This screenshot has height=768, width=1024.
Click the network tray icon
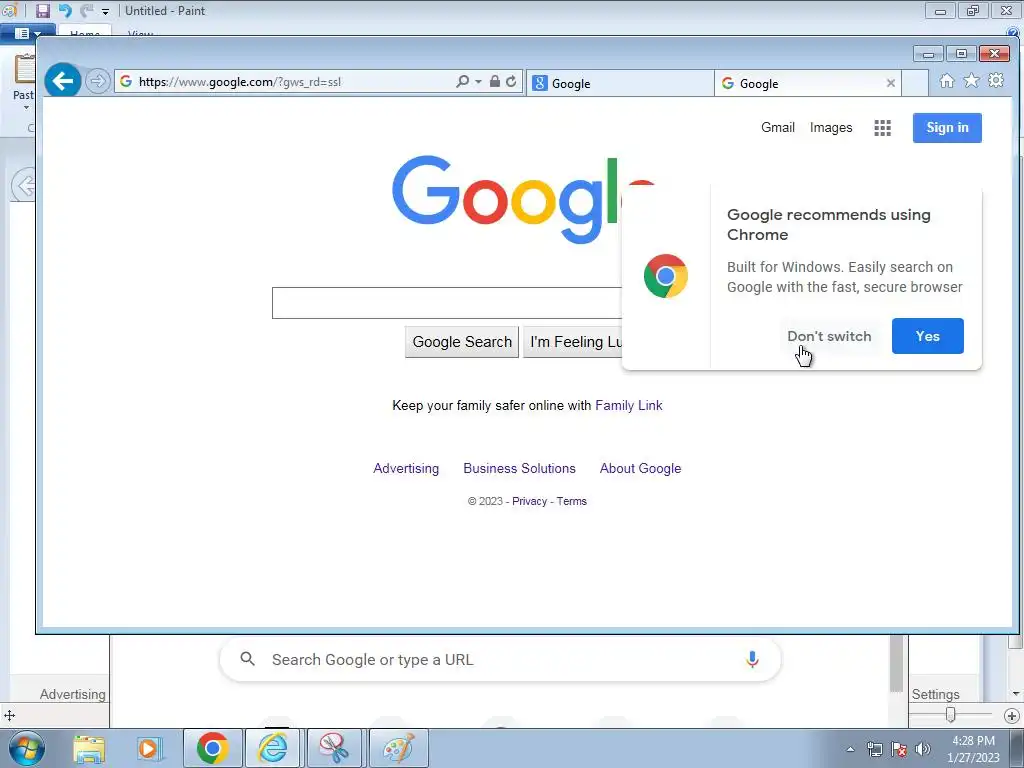pos(874,749)
